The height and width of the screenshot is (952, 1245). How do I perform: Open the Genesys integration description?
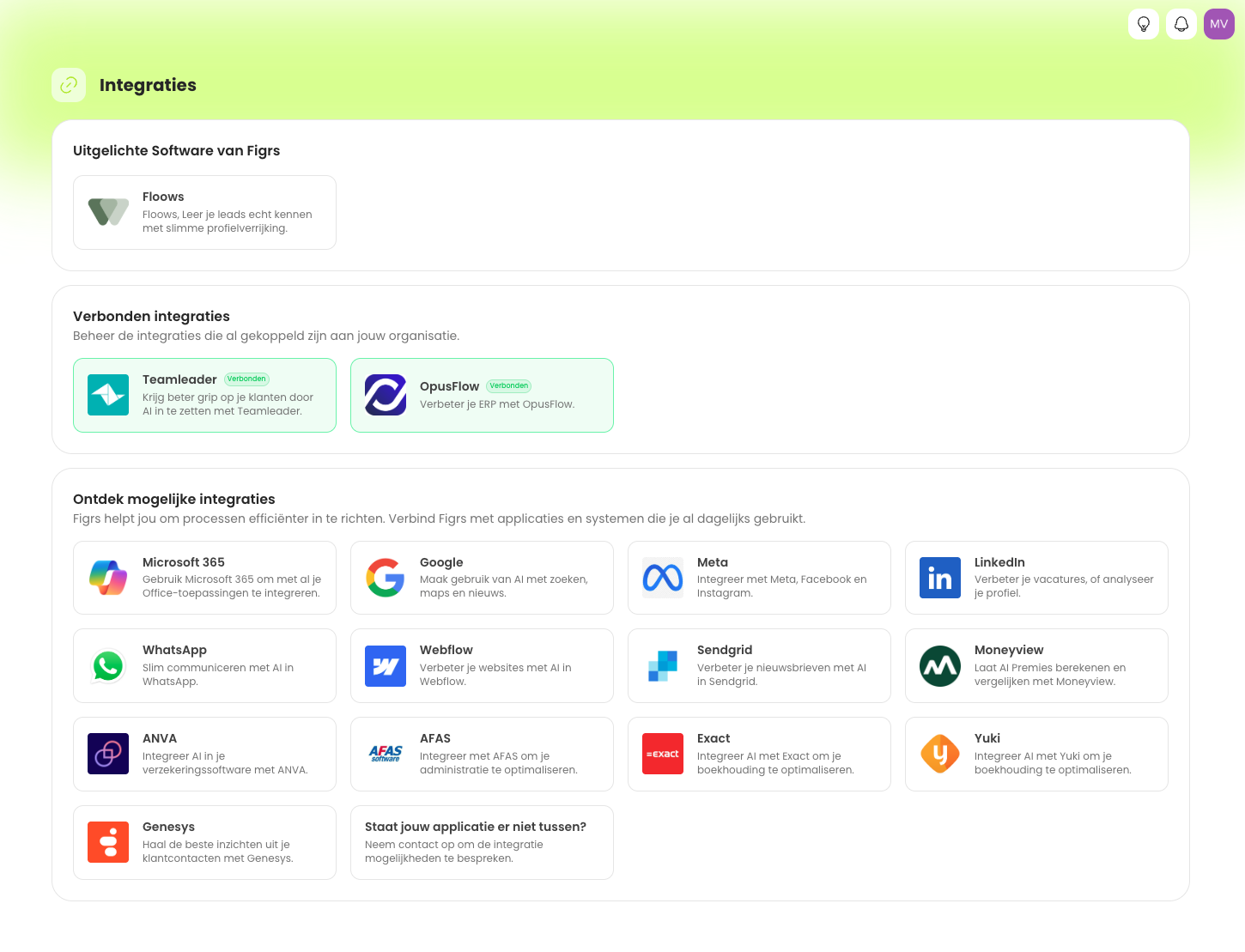tap(218, 852)
